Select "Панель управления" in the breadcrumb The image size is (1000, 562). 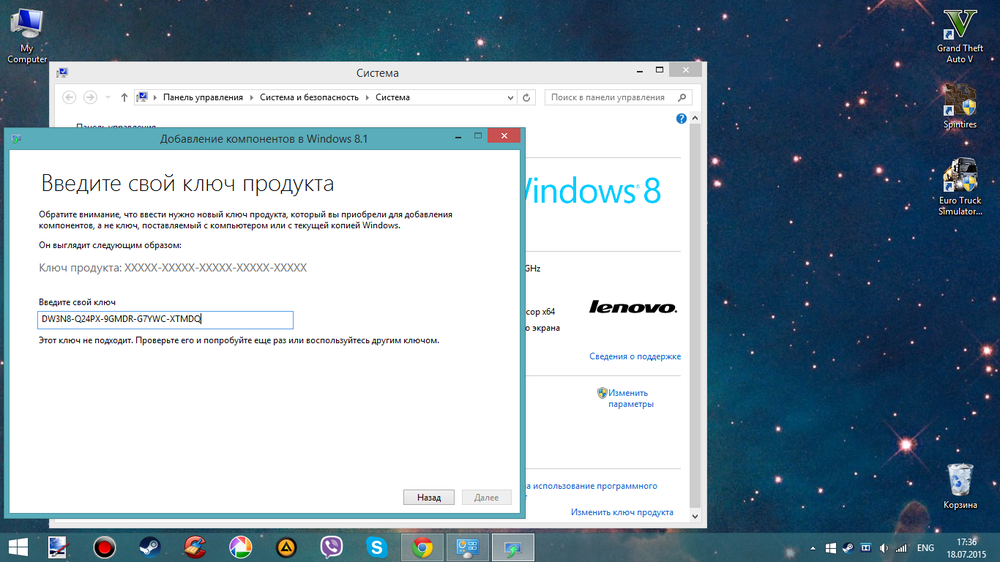pos(203,97)
